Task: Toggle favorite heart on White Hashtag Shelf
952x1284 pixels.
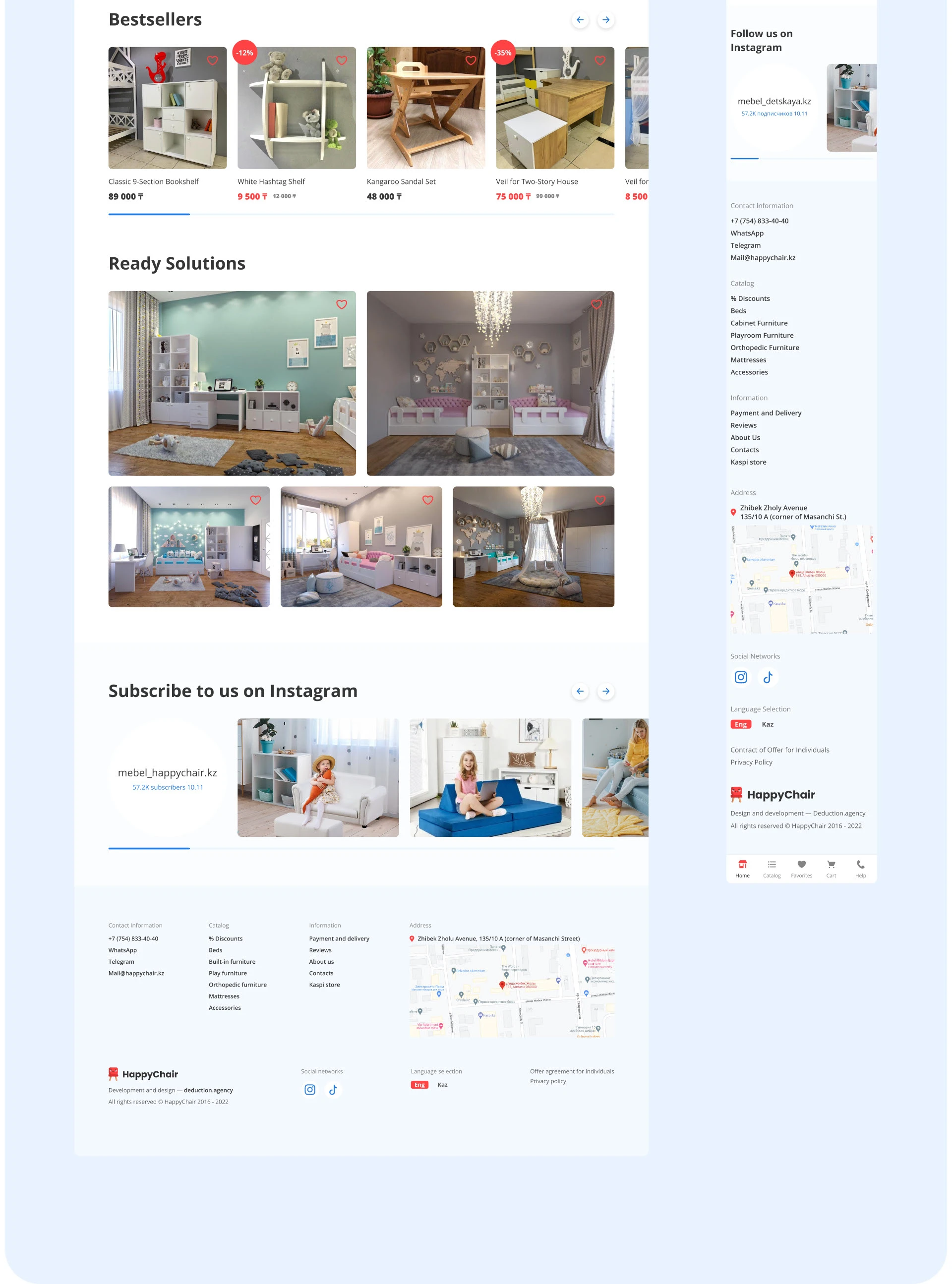Action: tap(342, 60)
